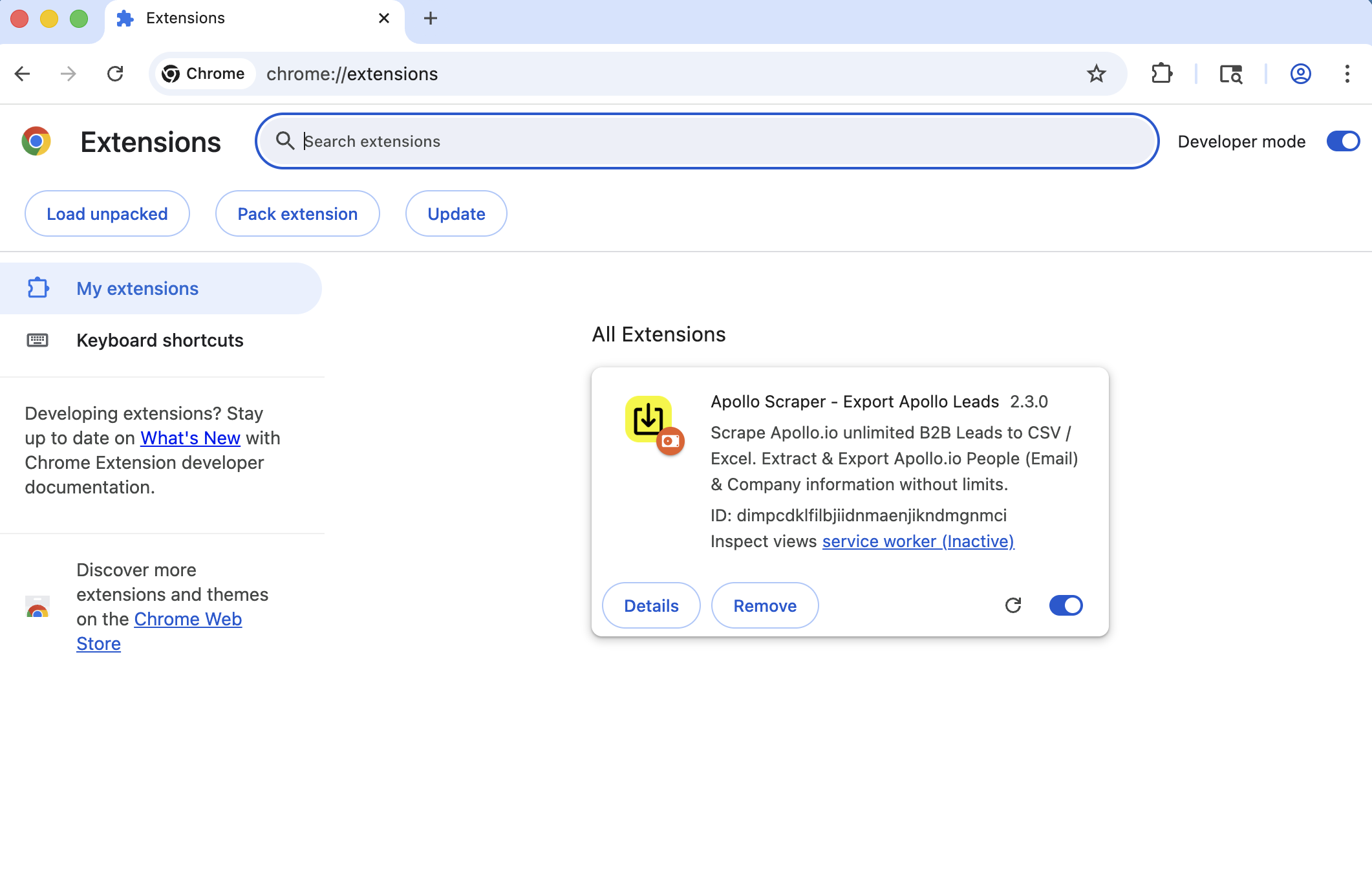
Task: Click Load unpacked
Action: click(107, 213)
